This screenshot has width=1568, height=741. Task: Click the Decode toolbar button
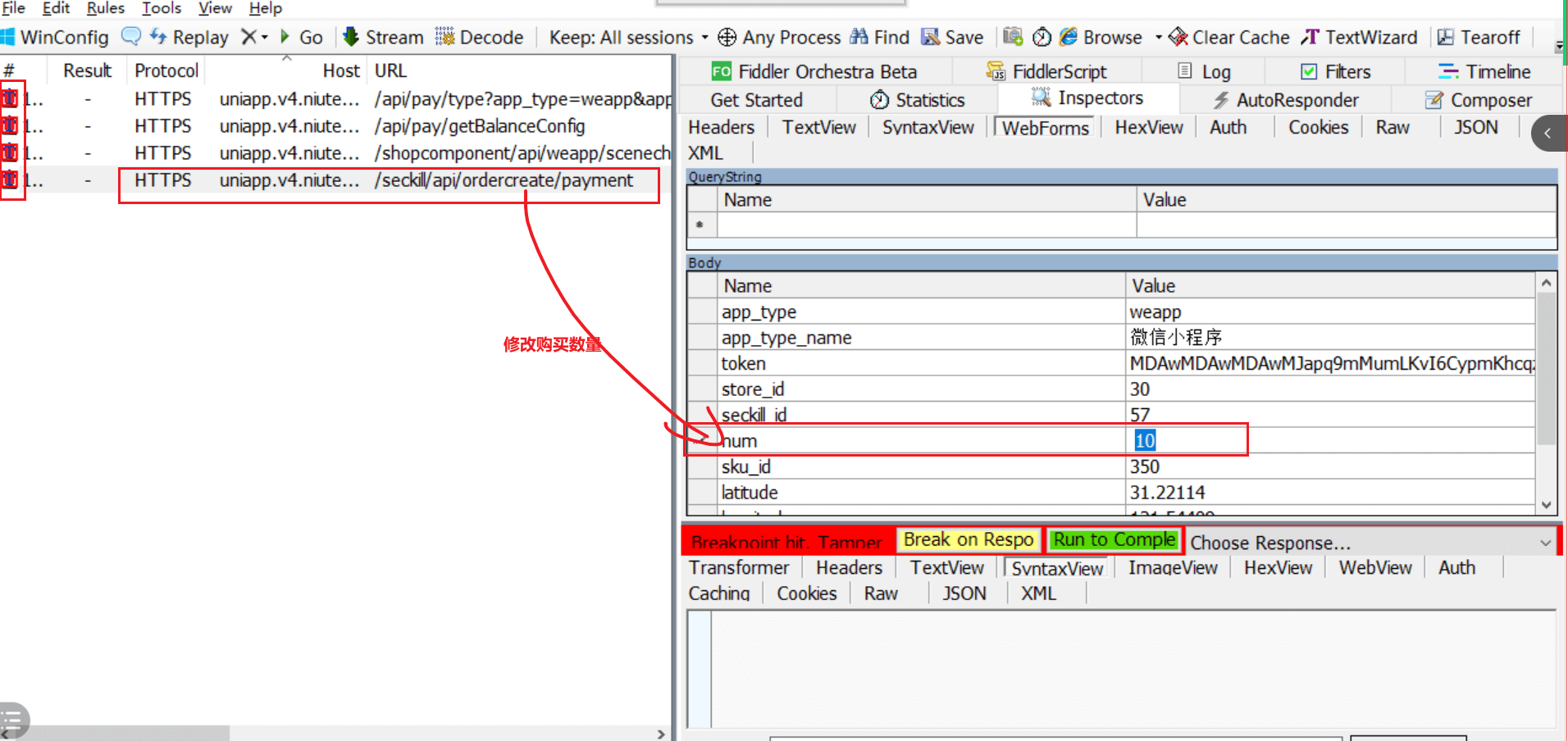point(480,38)
